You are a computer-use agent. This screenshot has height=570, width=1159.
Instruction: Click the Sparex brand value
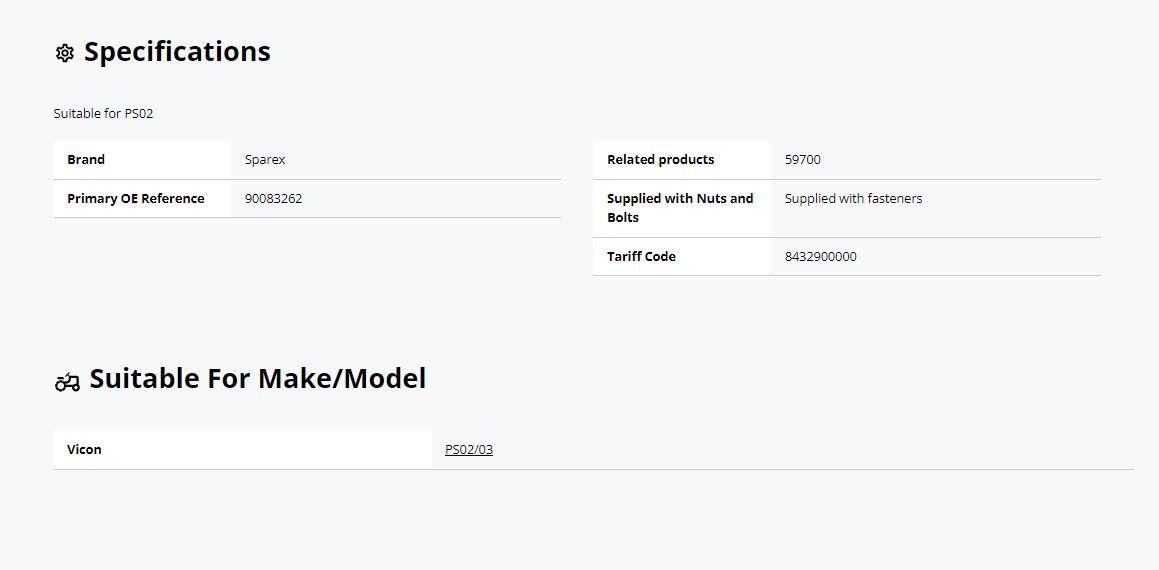click(265, 160)
